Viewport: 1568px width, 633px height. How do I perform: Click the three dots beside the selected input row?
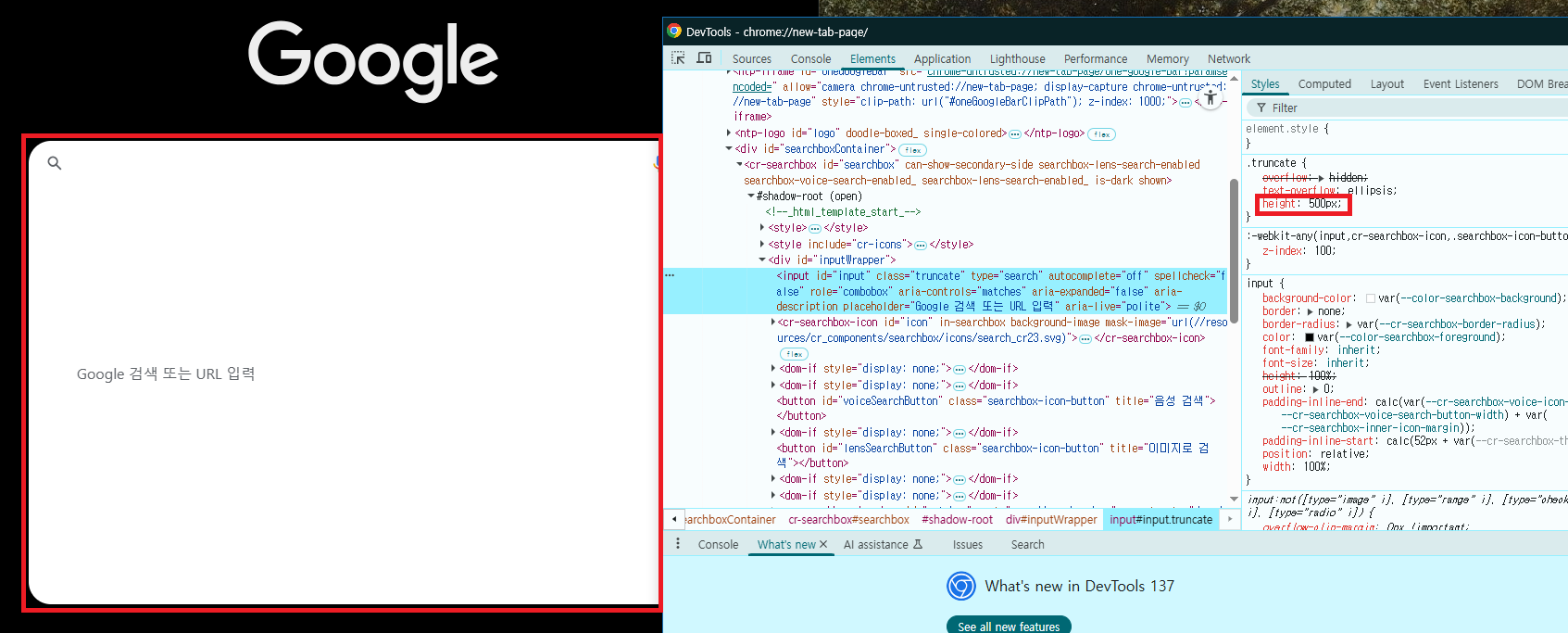pyautogui.click(x=670, y=275)
